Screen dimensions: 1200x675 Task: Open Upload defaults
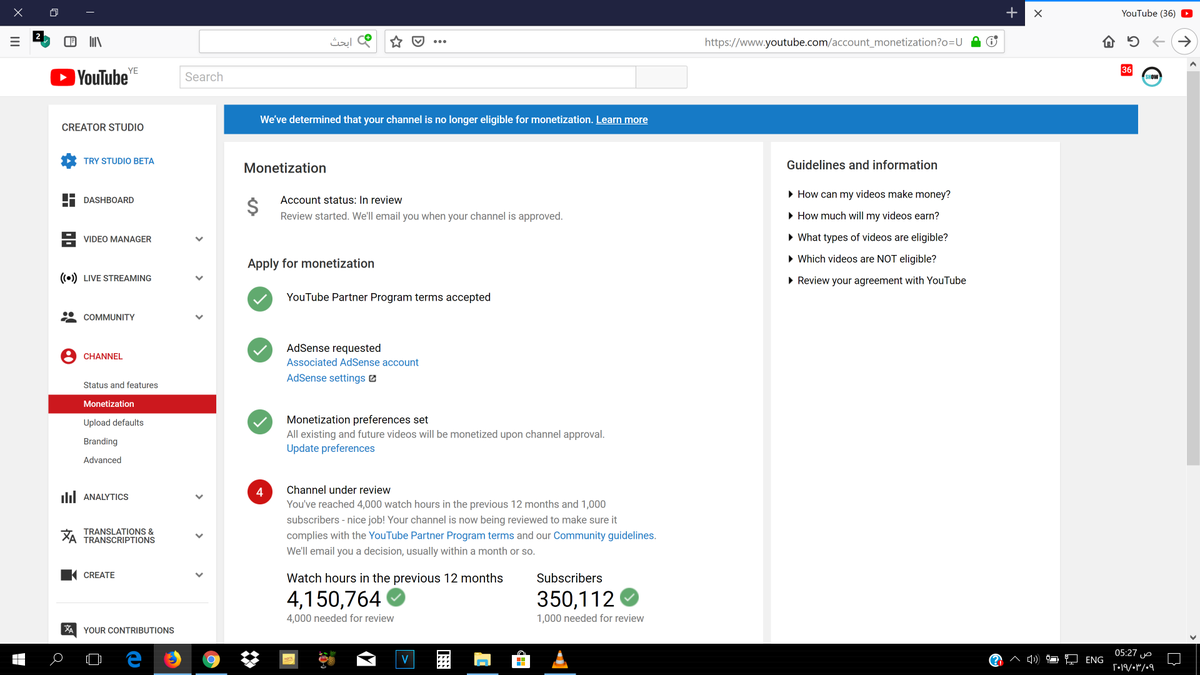(113, 423)
